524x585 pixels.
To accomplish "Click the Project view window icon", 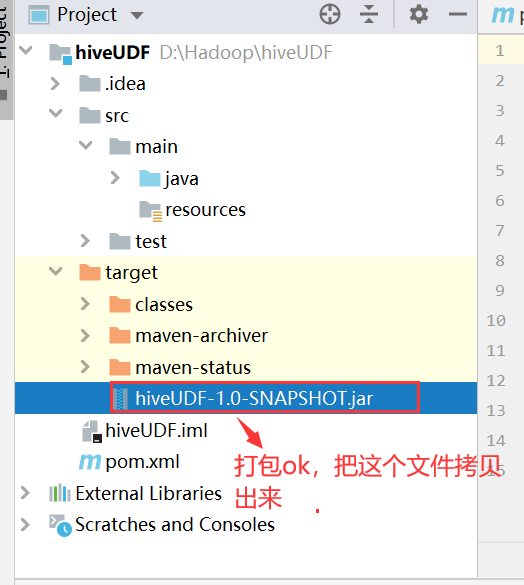I will click(x=39, y=15).
